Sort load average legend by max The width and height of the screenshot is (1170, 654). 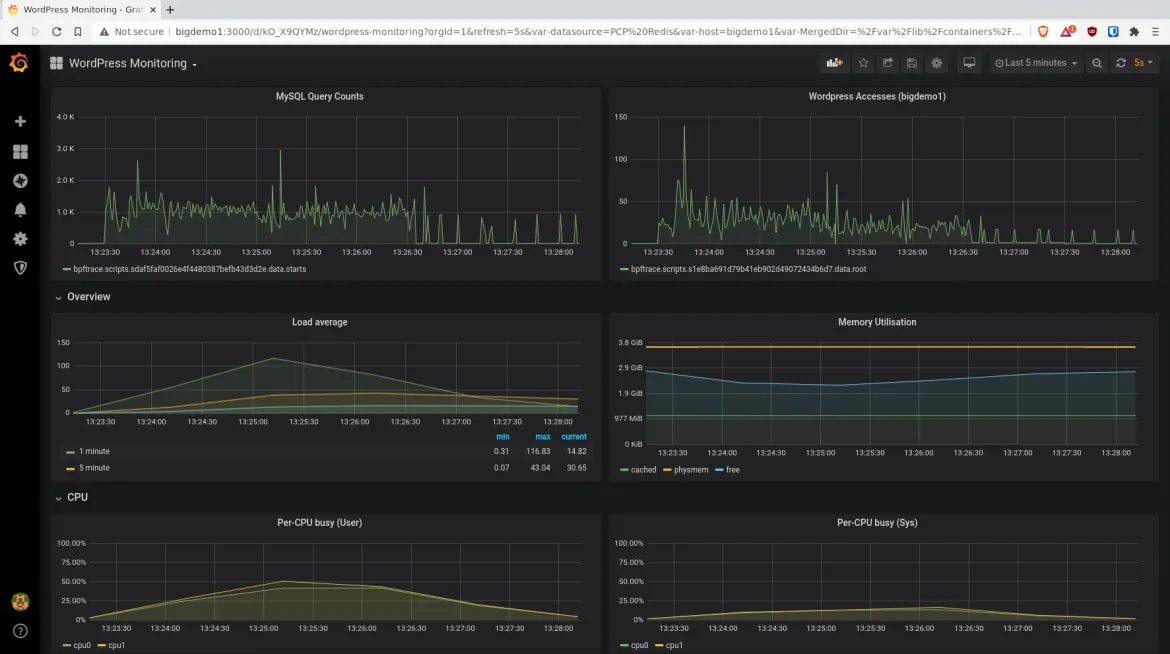(543, 437)
